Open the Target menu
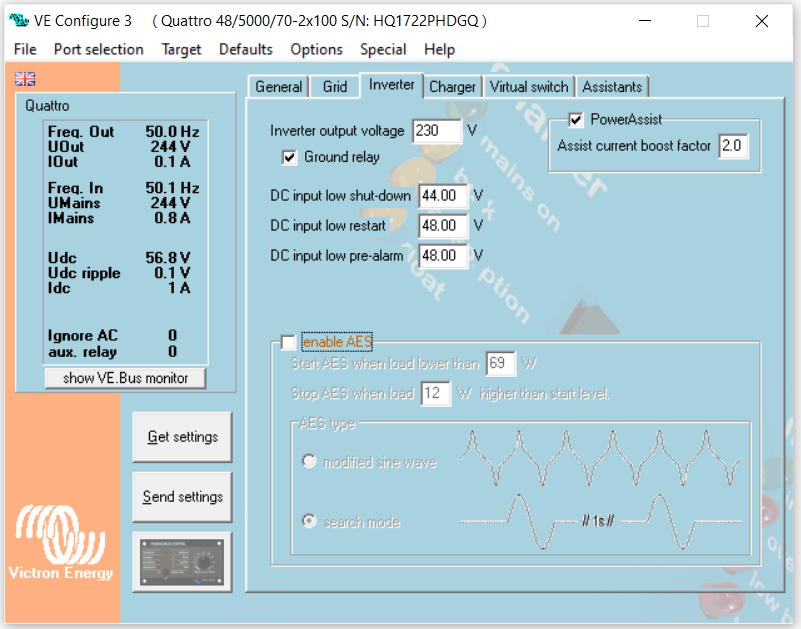 pos(181,50)
